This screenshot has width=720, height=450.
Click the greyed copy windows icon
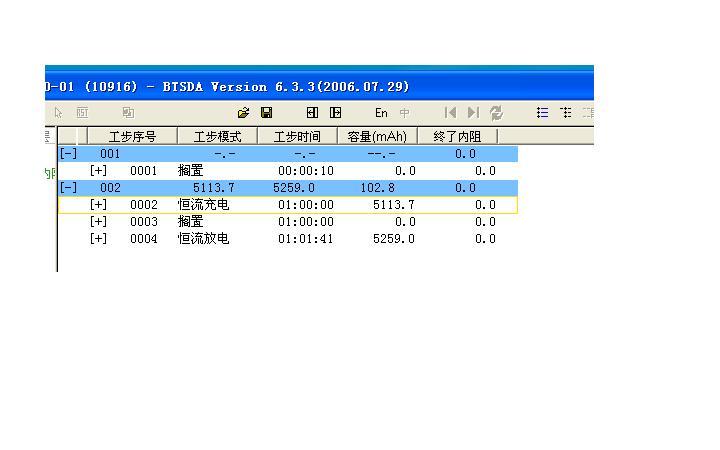128,112
